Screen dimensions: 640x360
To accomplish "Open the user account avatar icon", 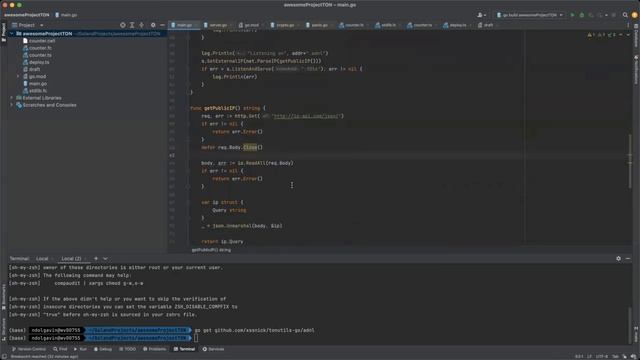I will (635, 15).
